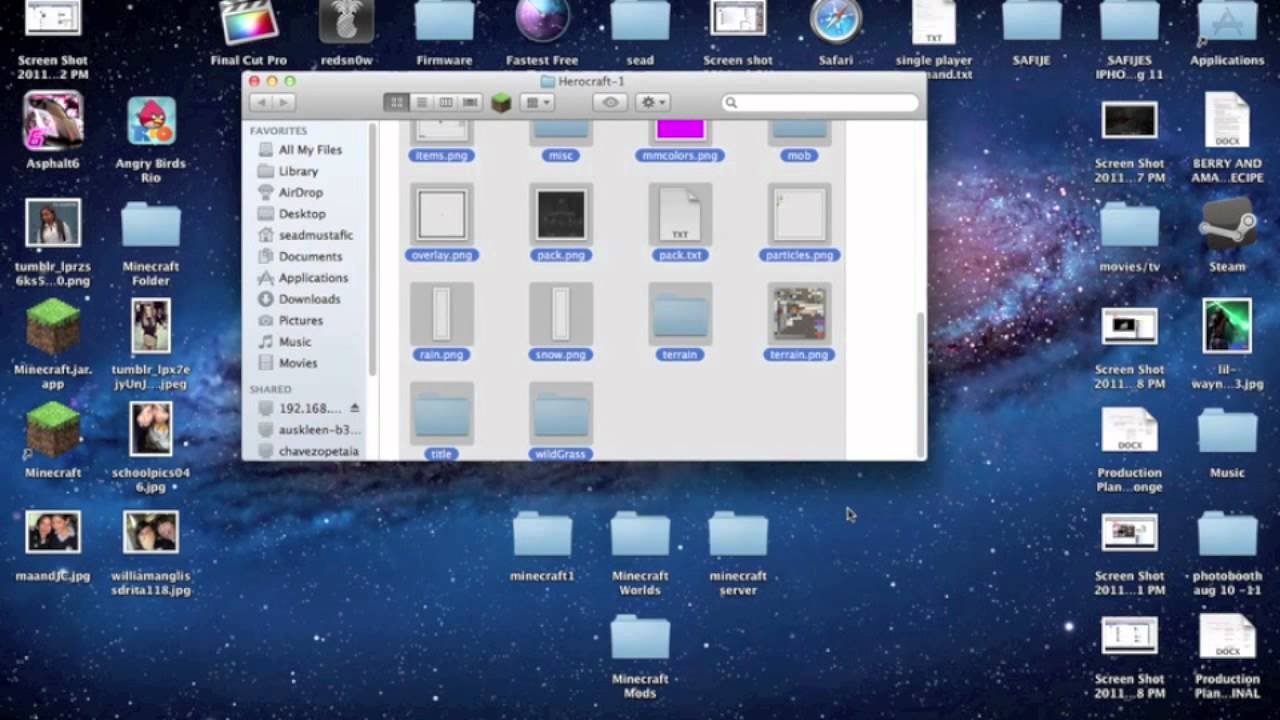This screenshot has height=720, width=1280.
Task: Select Fastest Free app icon on desktop
Action: (542, 22)
